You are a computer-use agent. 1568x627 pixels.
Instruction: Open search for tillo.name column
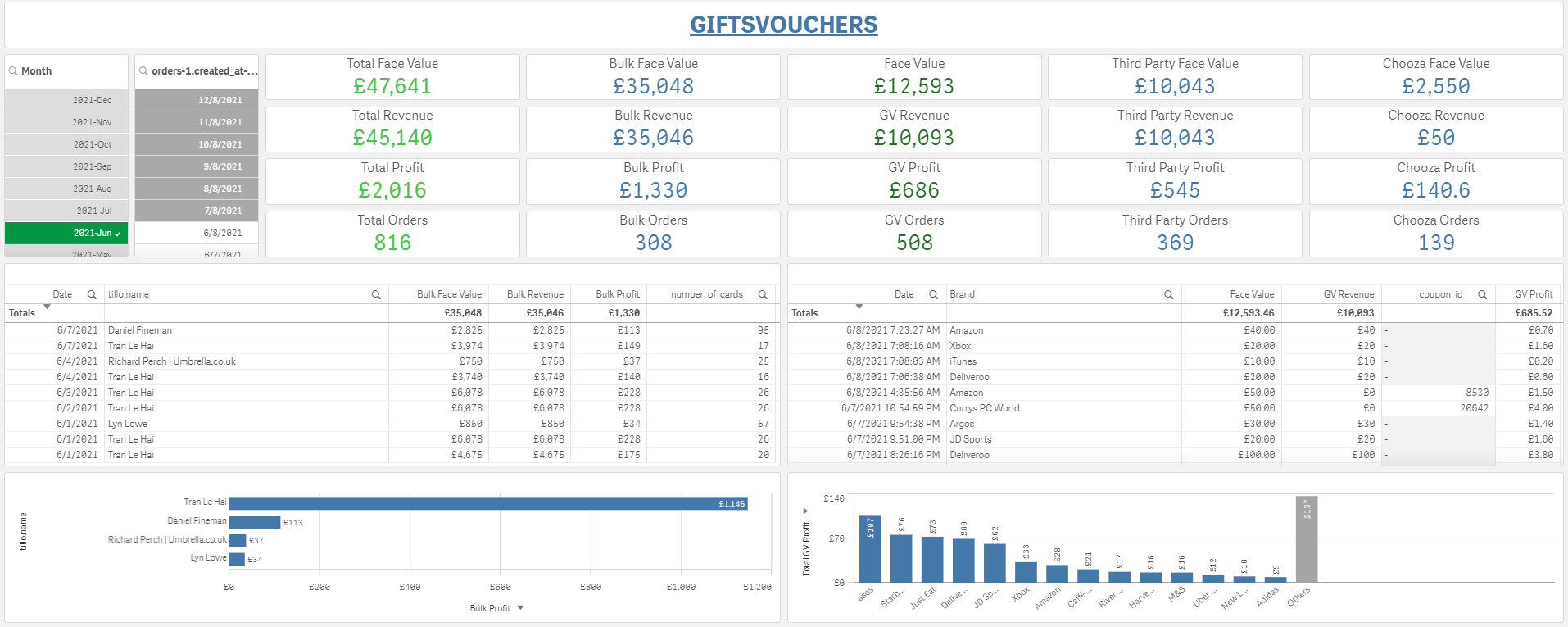click(x=376, y=294)
